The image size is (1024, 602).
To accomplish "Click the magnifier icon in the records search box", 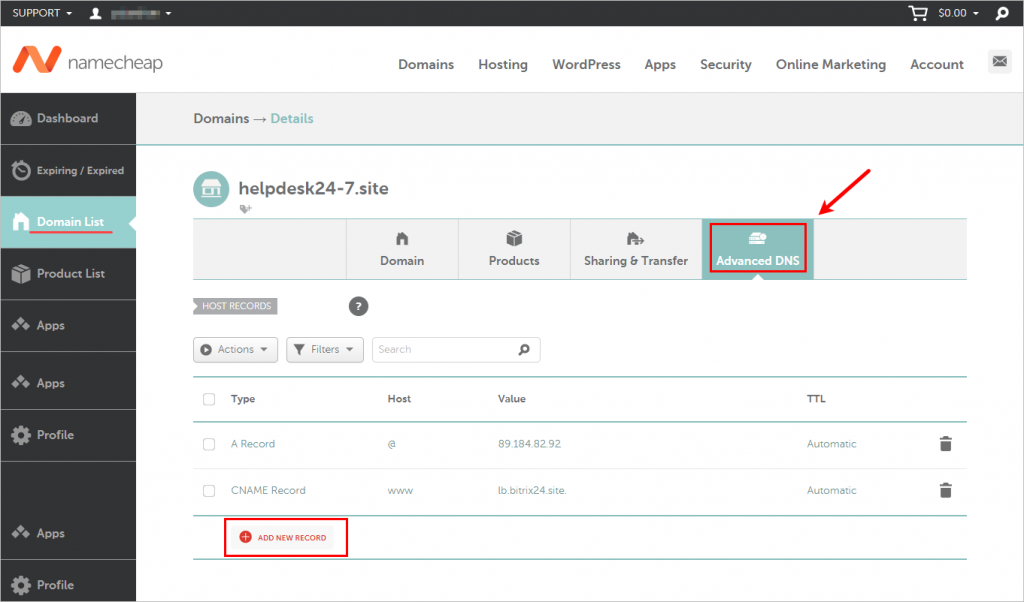I will point(524,350).
